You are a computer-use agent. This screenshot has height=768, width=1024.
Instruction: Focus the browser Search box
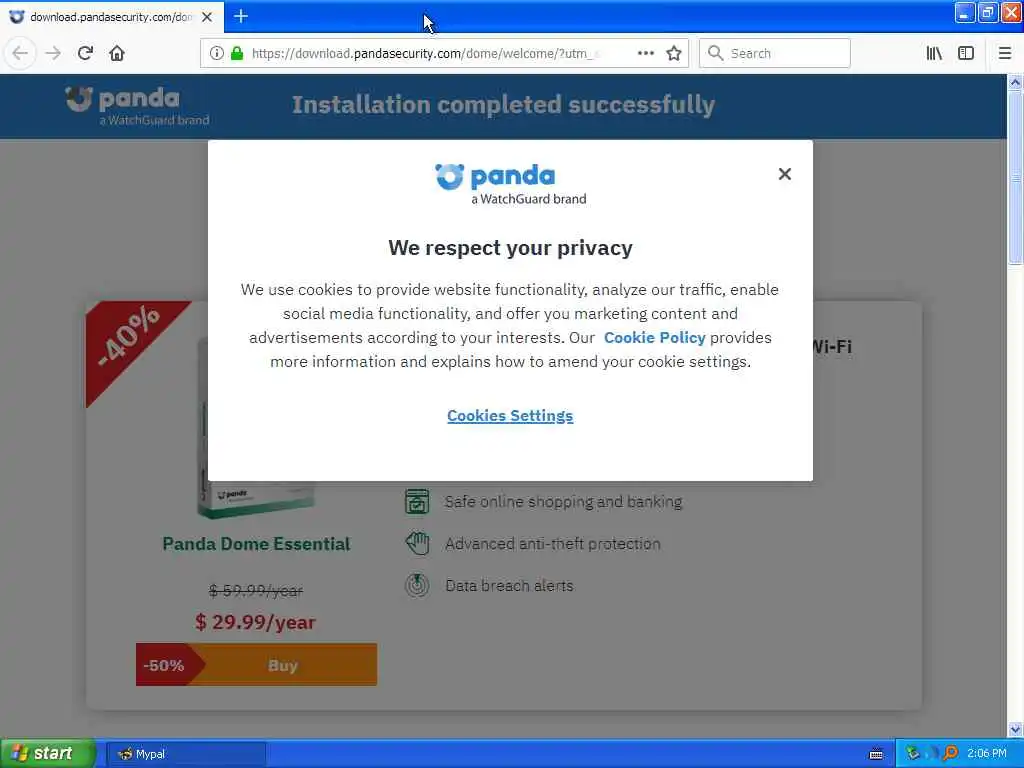coord(775,54)
